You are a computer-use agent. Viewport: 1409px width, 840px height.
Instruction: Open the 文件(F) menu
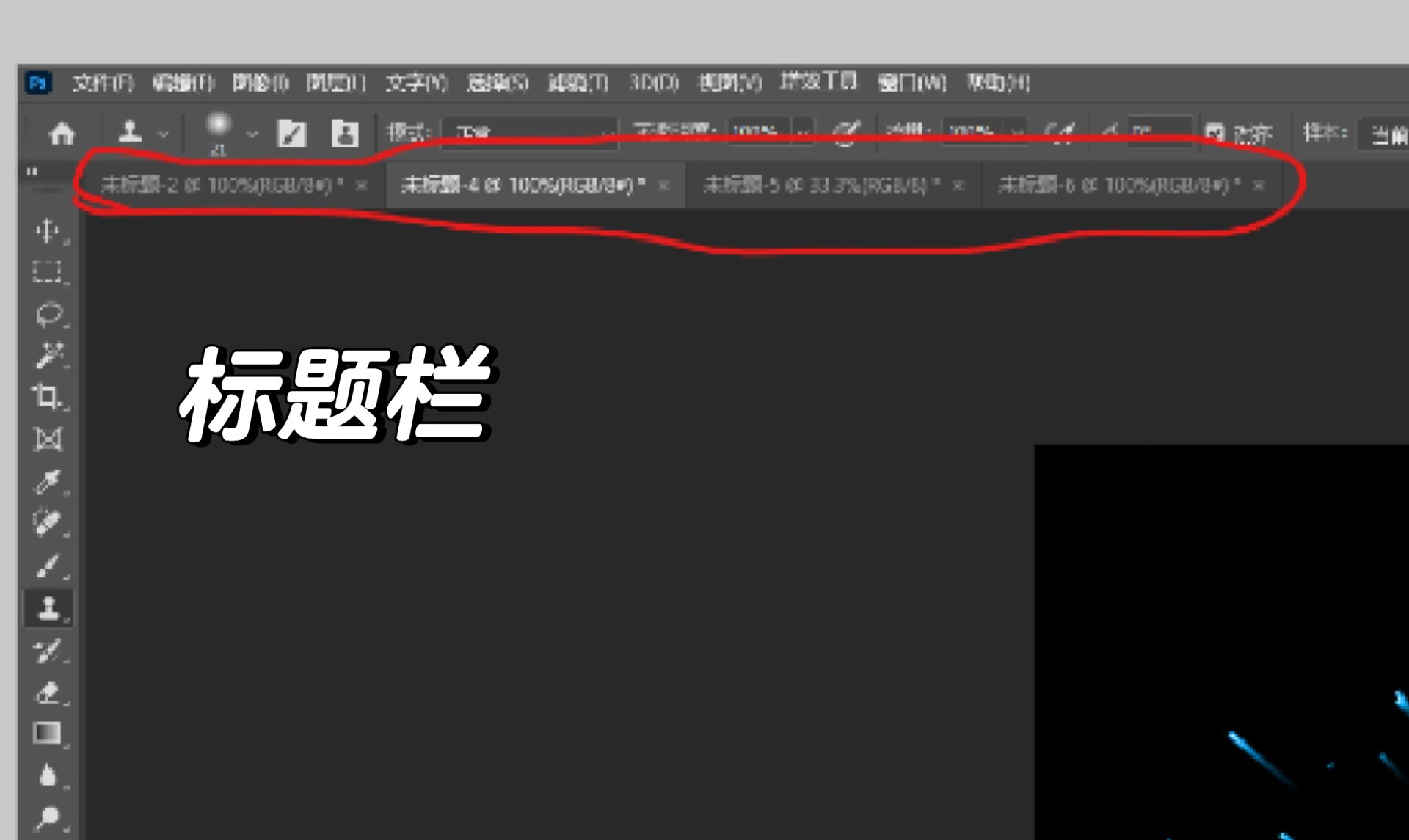pos(103,83)
